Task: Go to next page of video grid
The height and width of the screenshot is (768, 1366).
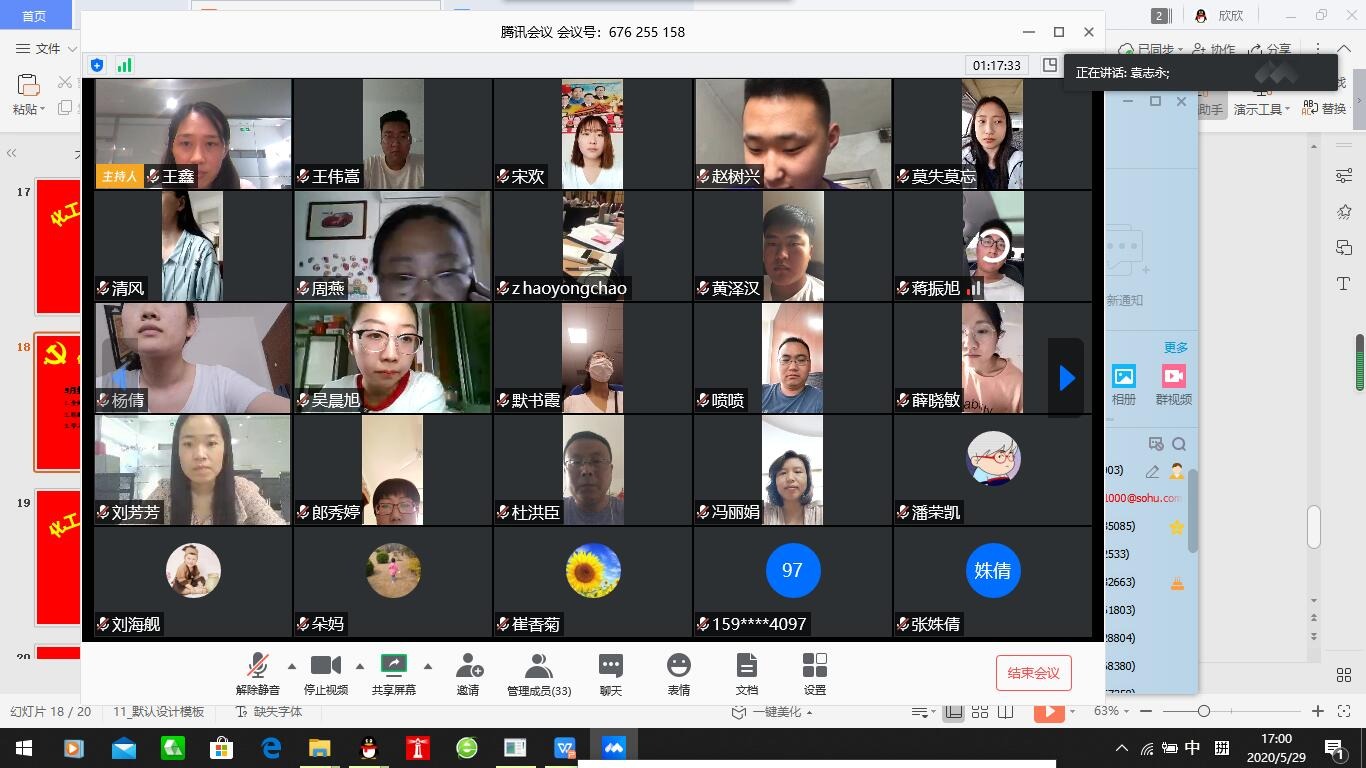Action: point(1066,378)
